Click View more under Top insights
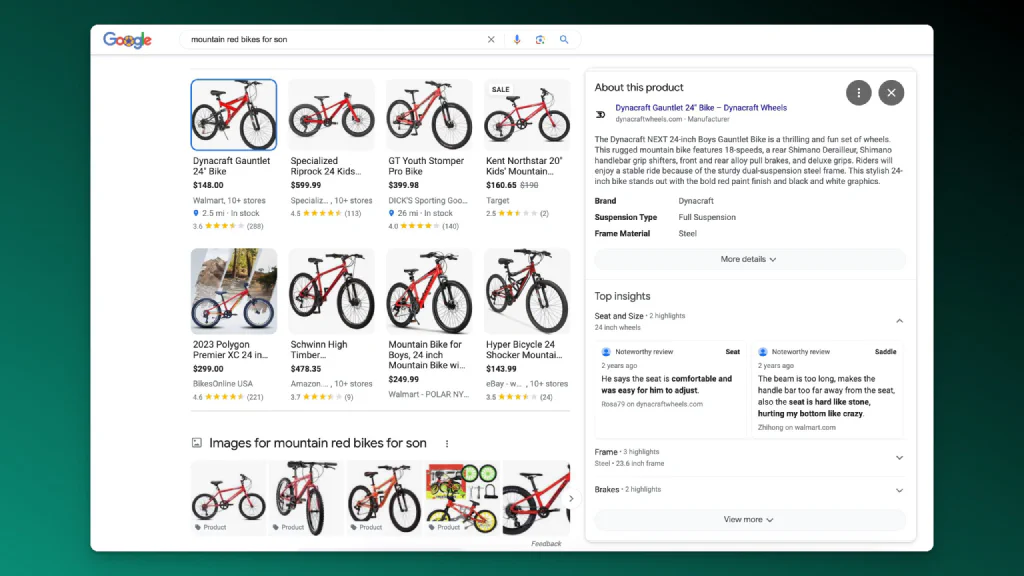1024x576 pixels. tap(749, 520)
